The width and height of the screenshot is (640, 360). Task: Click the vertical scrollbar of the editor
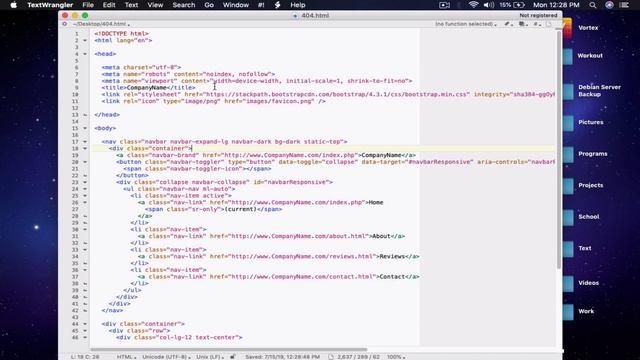pyautogui.click(x=559, y=150)
